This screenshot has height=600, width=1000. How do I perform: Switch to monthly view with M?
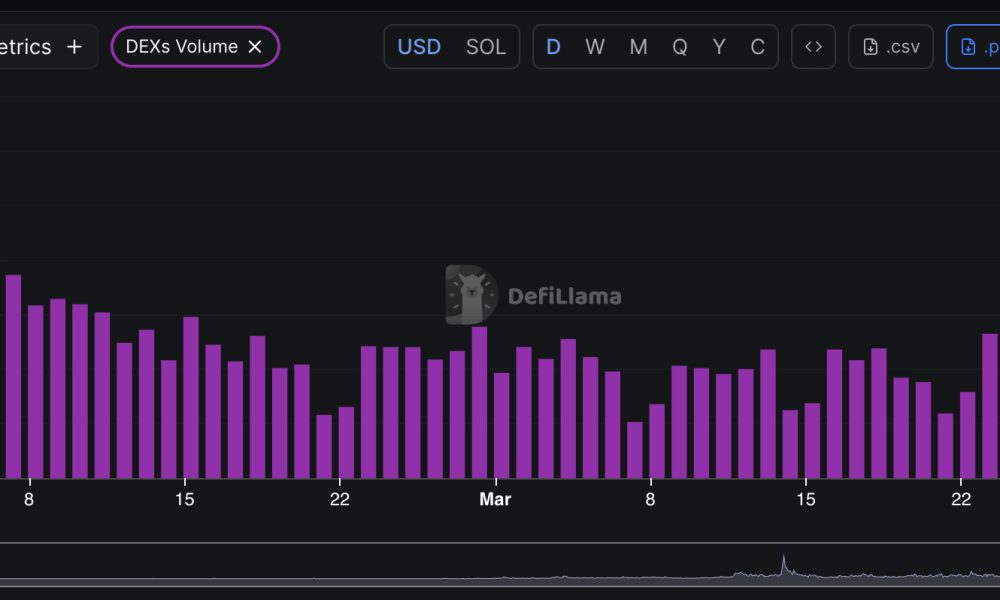tap(638, 46)
